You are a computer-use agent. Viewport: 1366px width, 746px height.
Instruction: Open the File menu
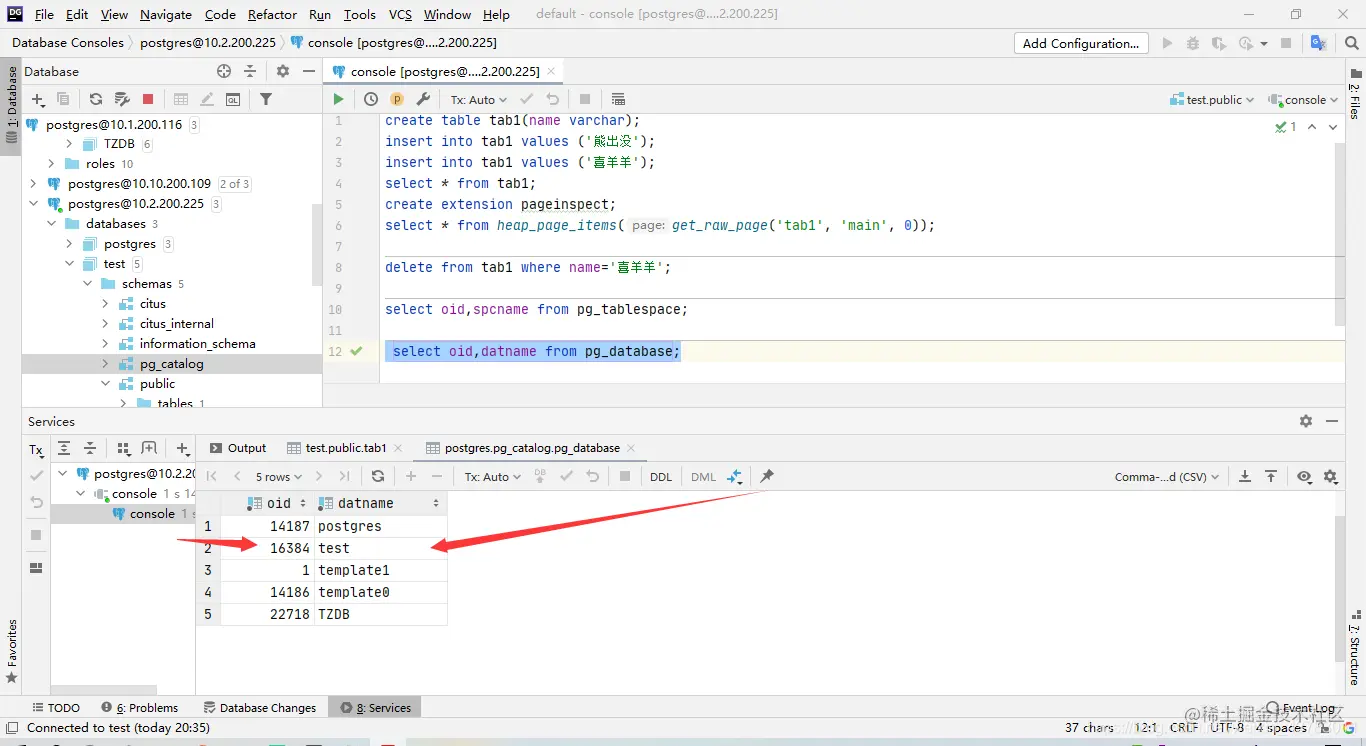44,14
